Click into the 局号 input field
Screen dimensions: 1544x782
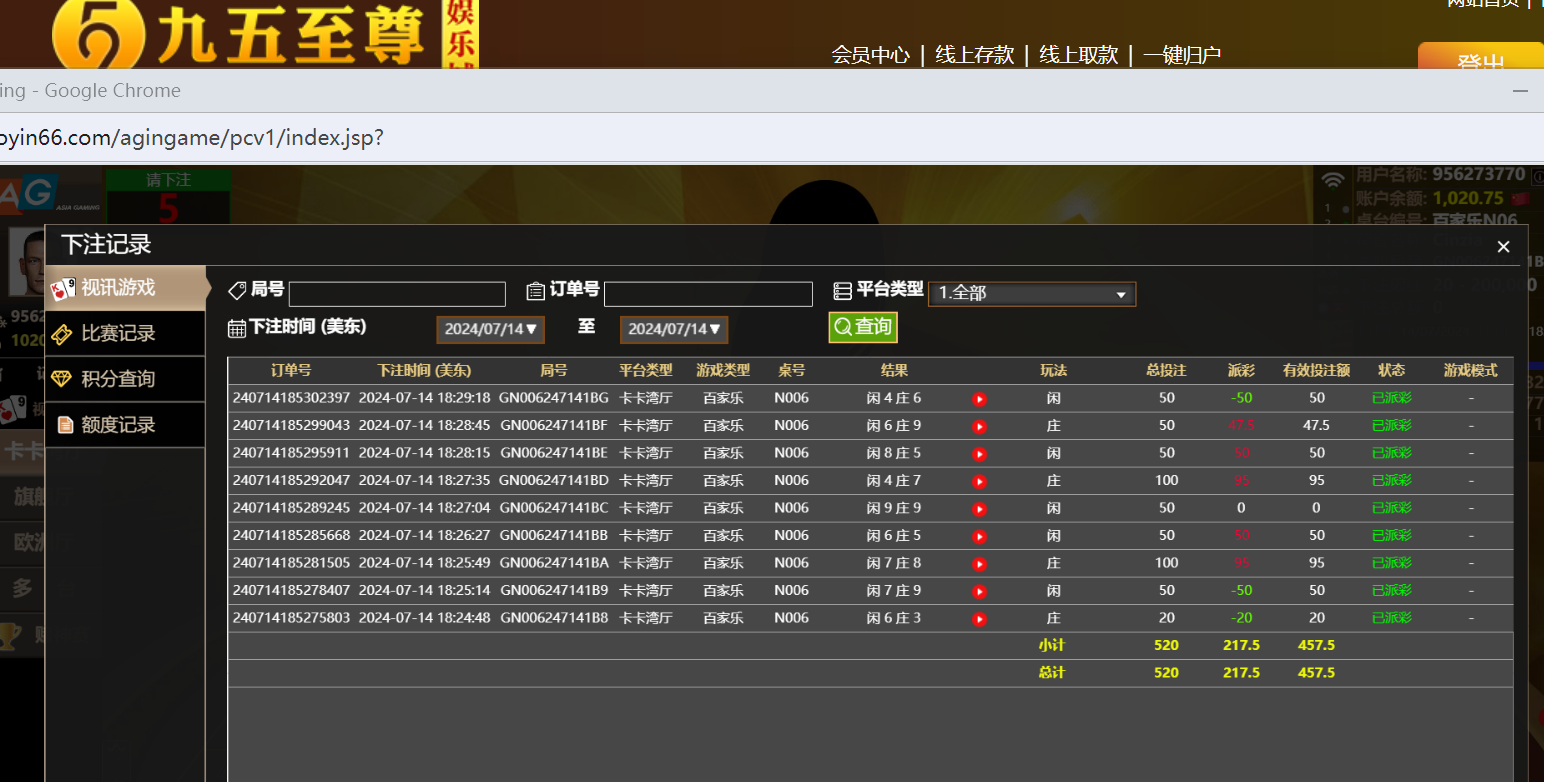coord(397,294)
